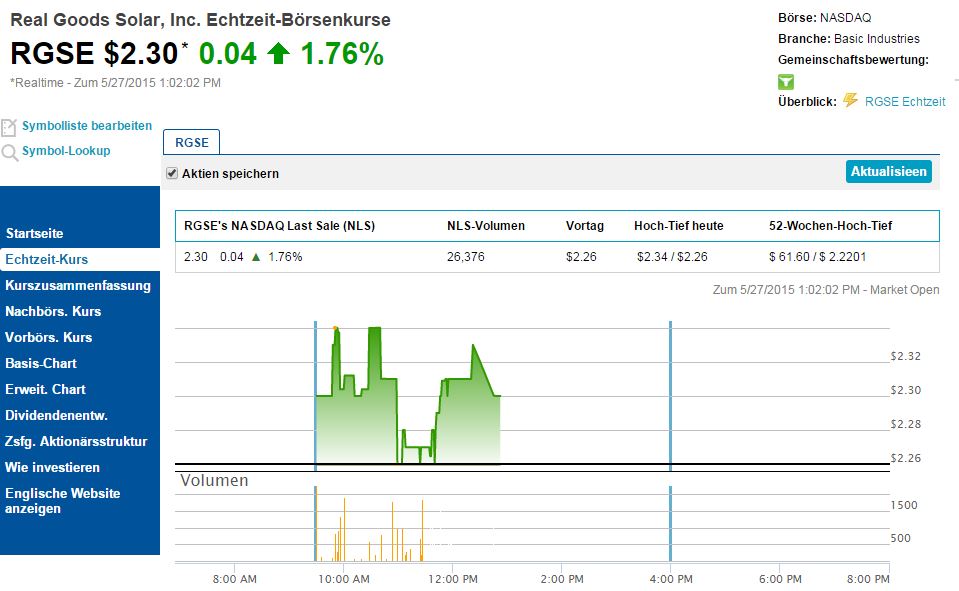Go to Vorbörs. Kurs page
Viewport: 959px width, 591px height.
point(48,338)
